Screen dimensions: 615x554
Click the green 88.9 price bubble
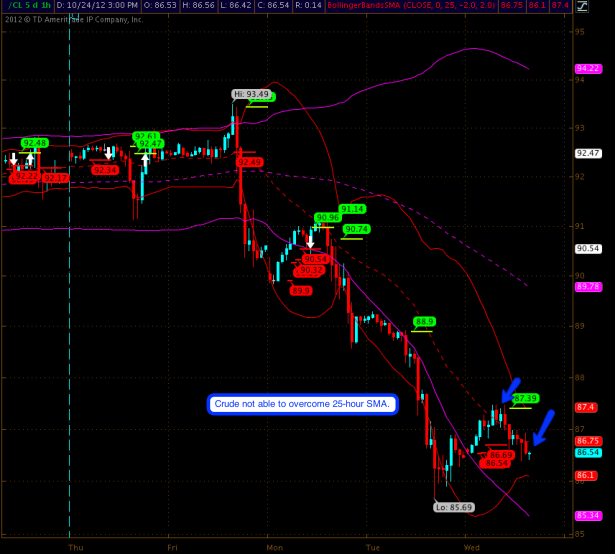(x=424, y=321)
